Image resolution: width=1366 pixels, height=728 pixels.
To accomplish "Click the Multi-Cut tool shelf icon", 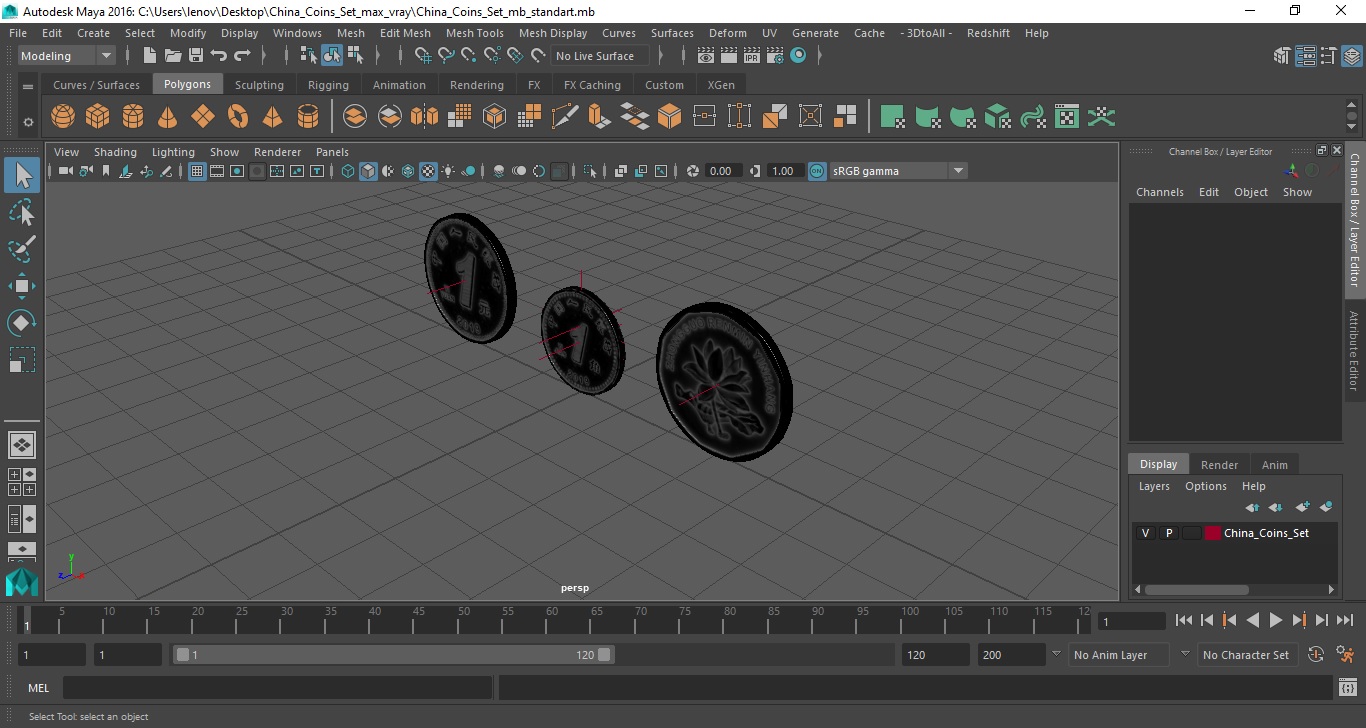I will 565,117.
